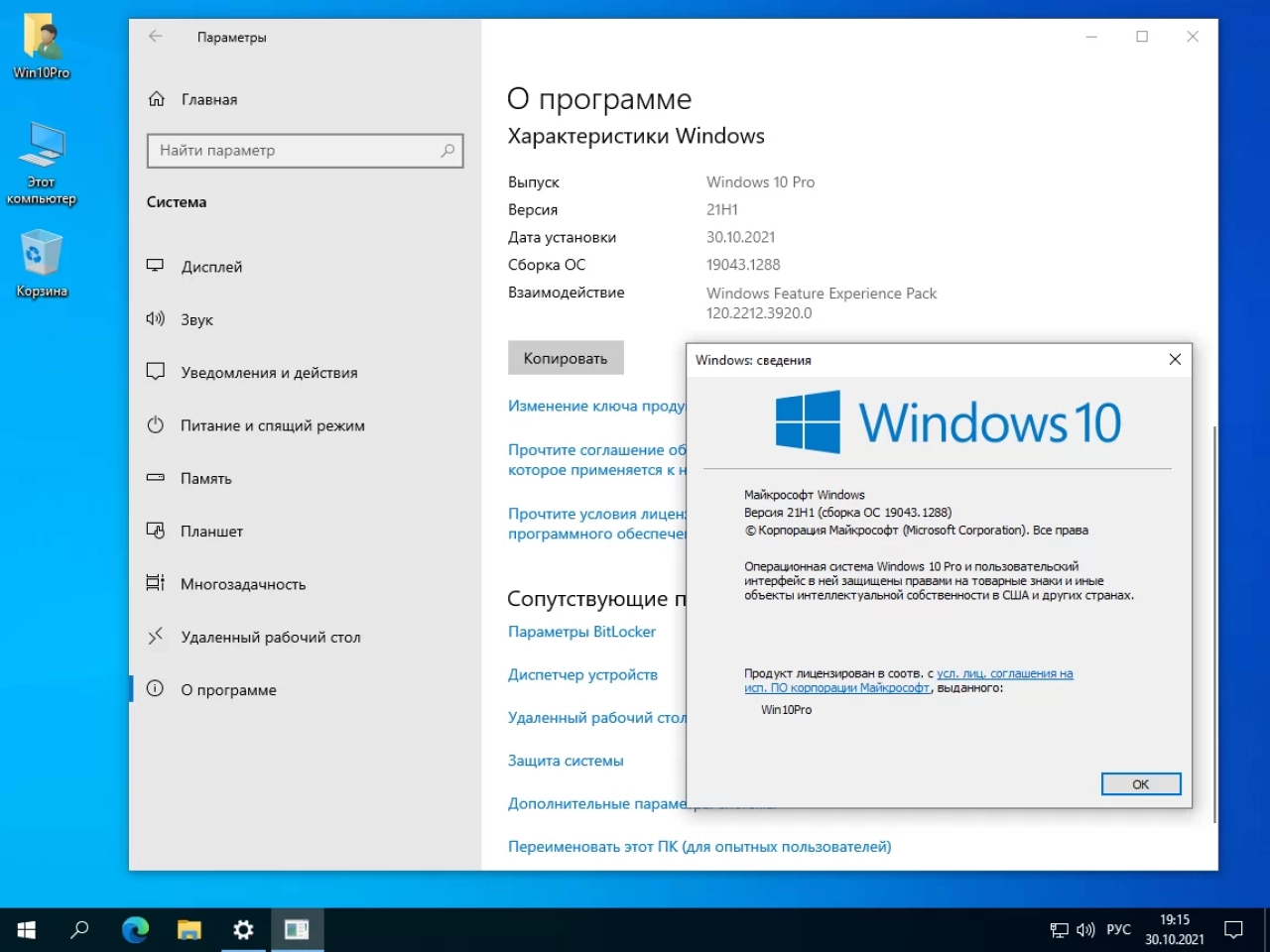Screen dimensions: 1270x952
Task: Launch Microsoft Edge from the taskbar
Action: coord(135,929)
